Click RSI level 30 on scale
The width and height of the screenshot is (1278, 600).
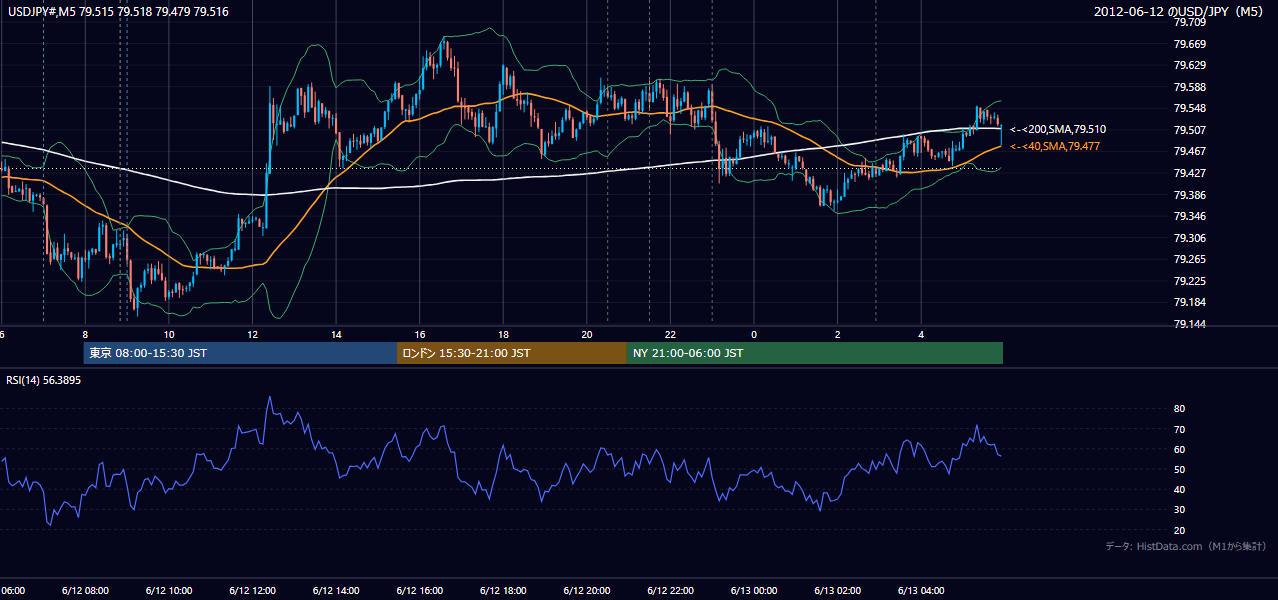coord(1180,510)
